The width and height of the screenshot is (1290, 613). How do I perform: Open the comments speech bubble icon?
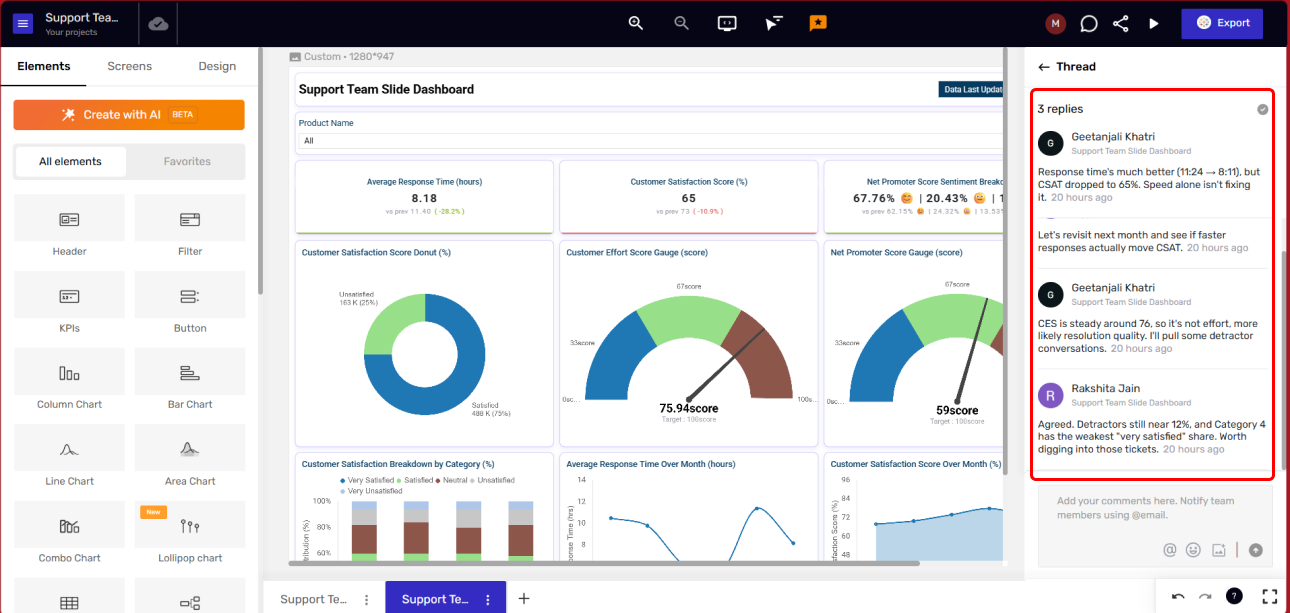pyautogui.click(x=1089, y=23)
